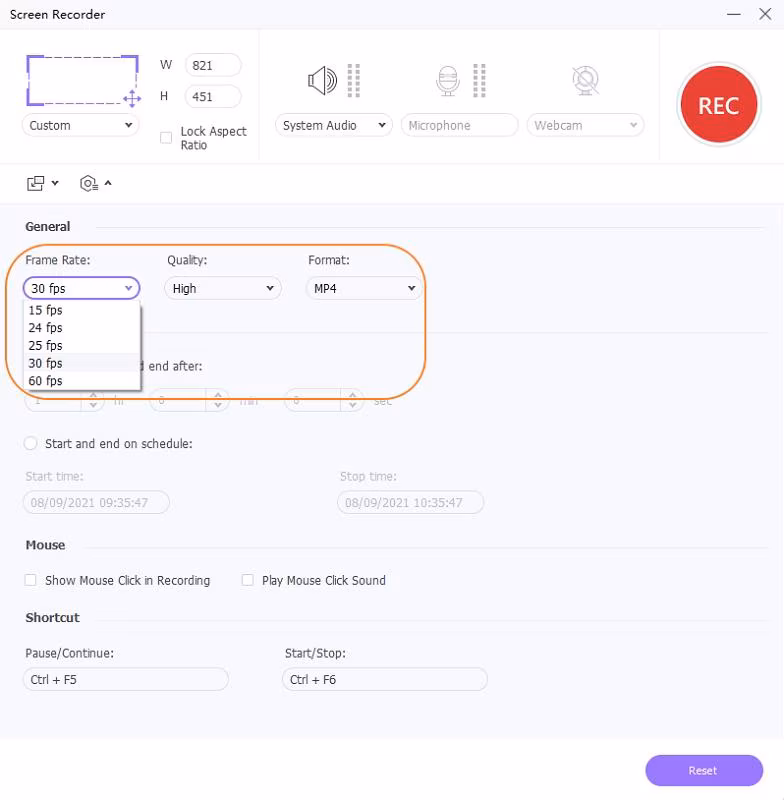The image size is (784, 800).
Task: Click the microphone icon
Action: click(447, 80)
